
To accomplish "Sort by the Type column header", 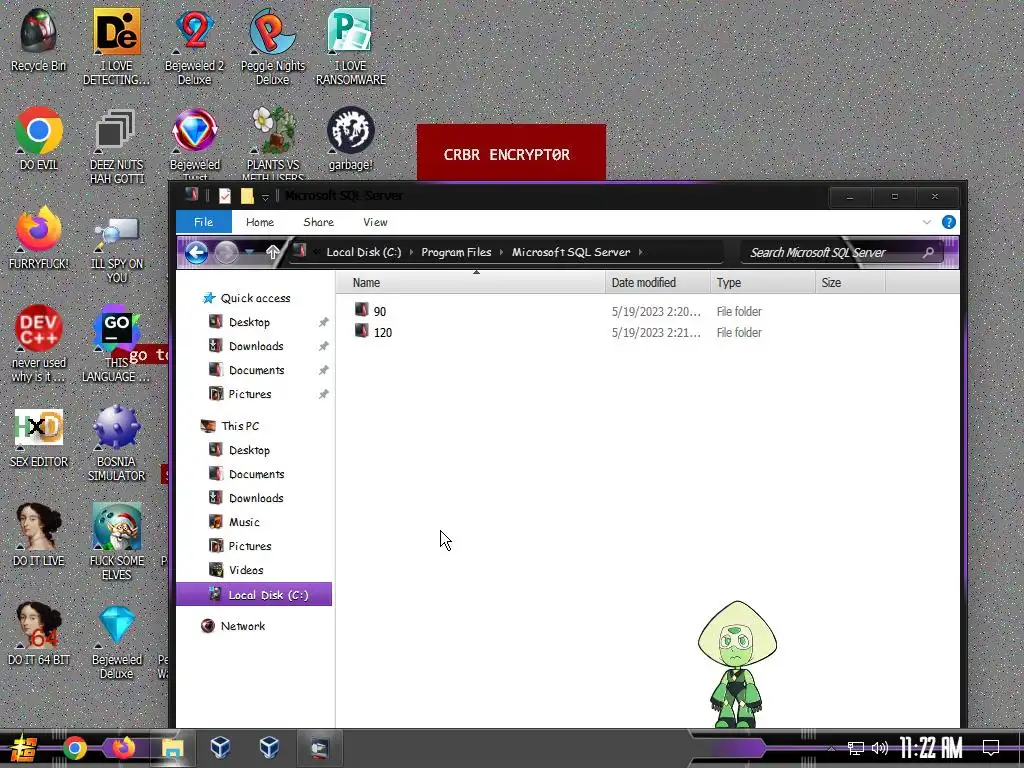I will point(763,283).
